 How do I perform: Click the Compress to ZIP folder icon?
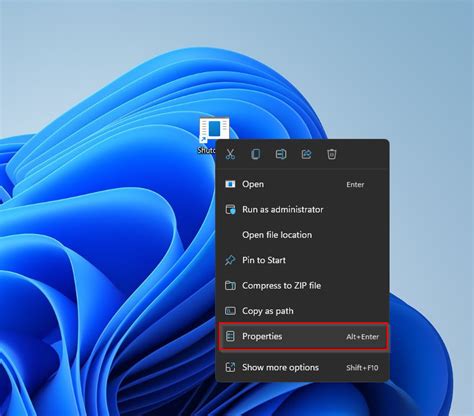pyautogui.click(x=230, y=285)
